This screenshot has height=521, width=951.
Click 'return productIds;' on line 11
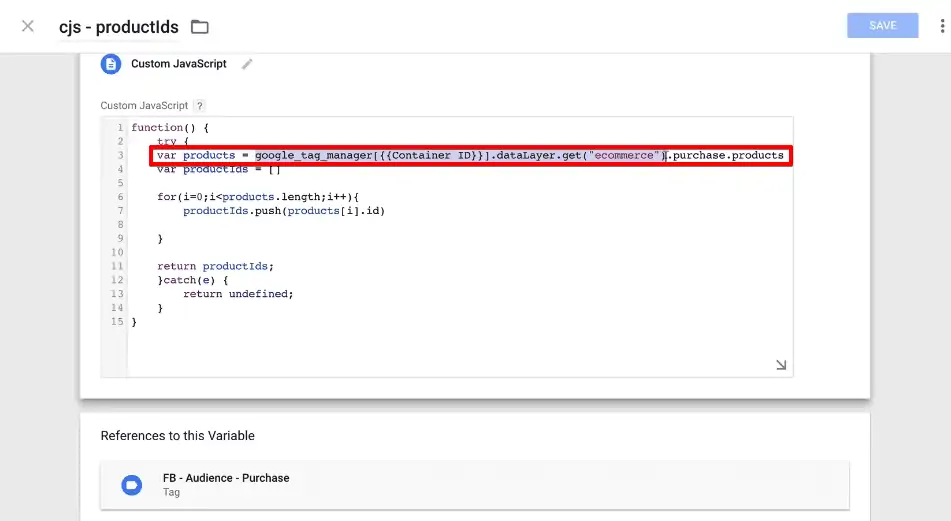pos(215,266)
